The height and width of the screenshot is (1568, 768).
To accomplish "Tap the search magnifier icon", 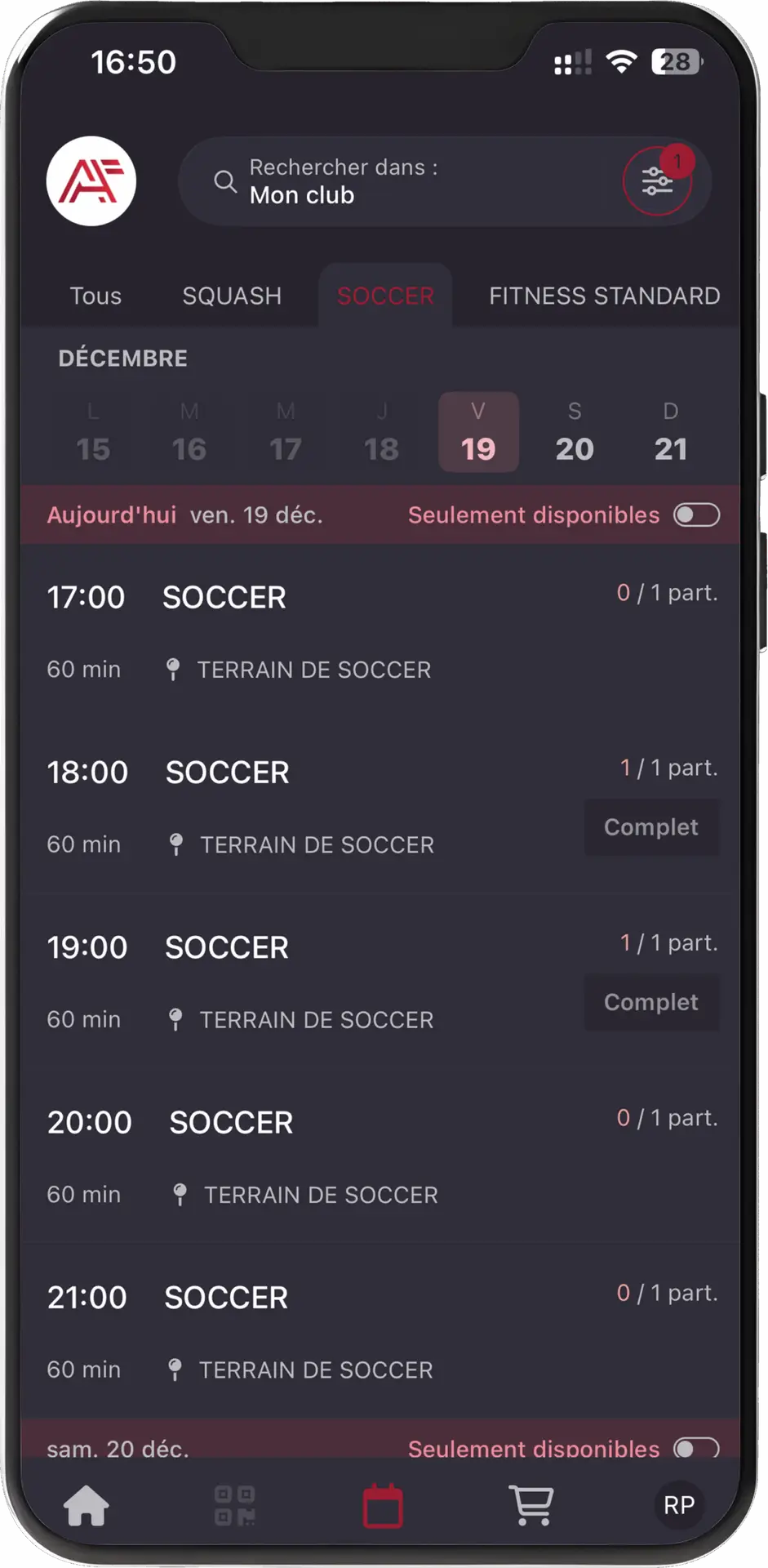I will [225, 181].
